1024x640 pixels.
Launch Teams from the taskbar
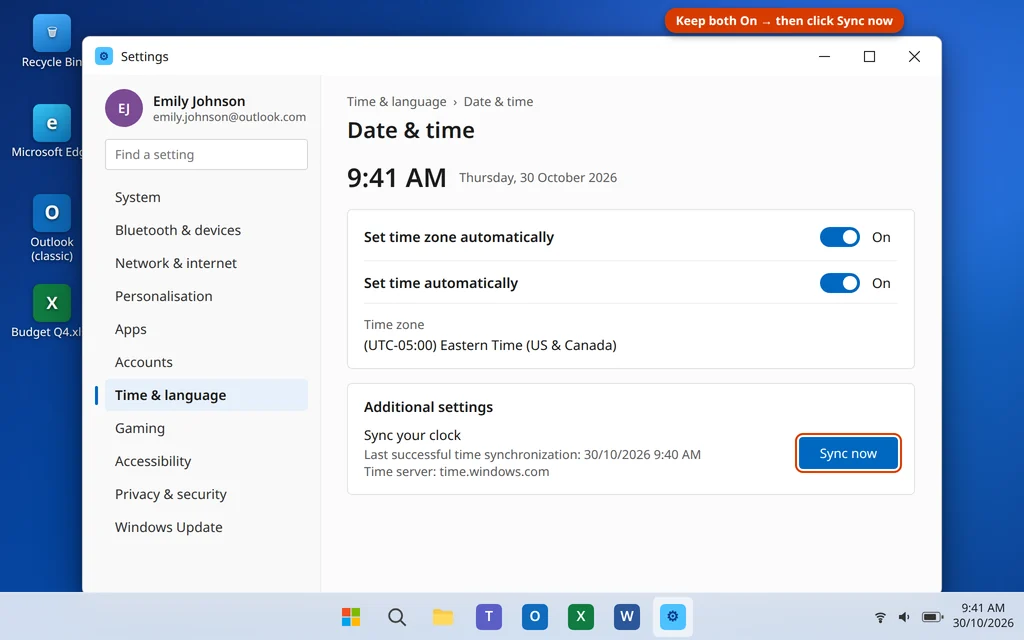(488, 616)
